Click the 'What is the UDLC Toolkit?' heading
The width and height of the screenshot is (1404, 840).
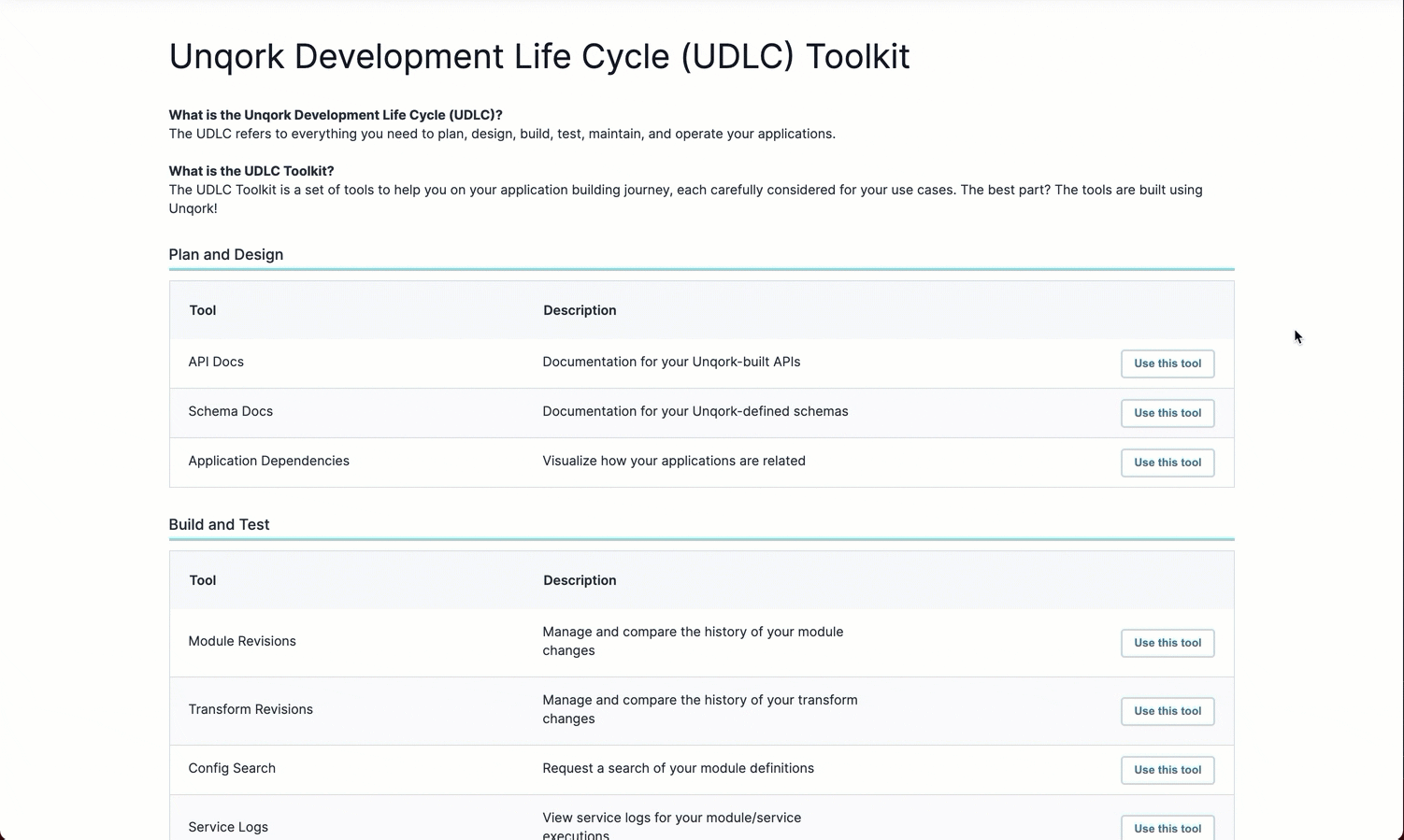pos(251,171)
